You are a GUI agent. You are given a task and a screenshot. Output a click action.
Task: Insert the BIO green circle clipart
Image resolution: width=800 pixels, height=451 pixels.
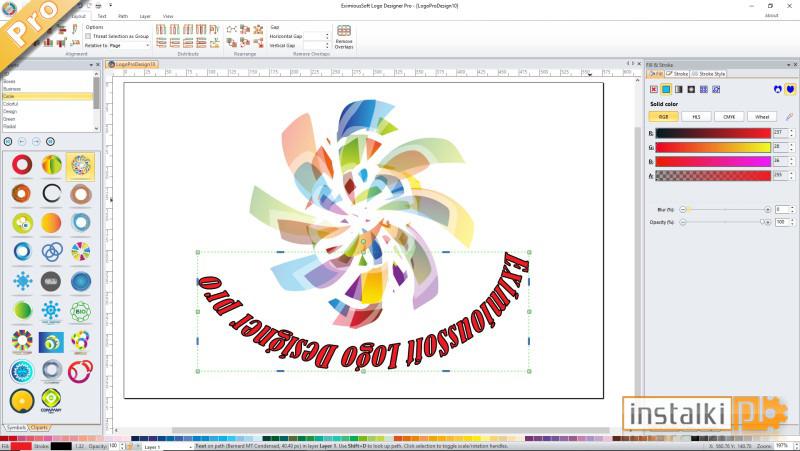pyautogui.click(x=80, y=311)
